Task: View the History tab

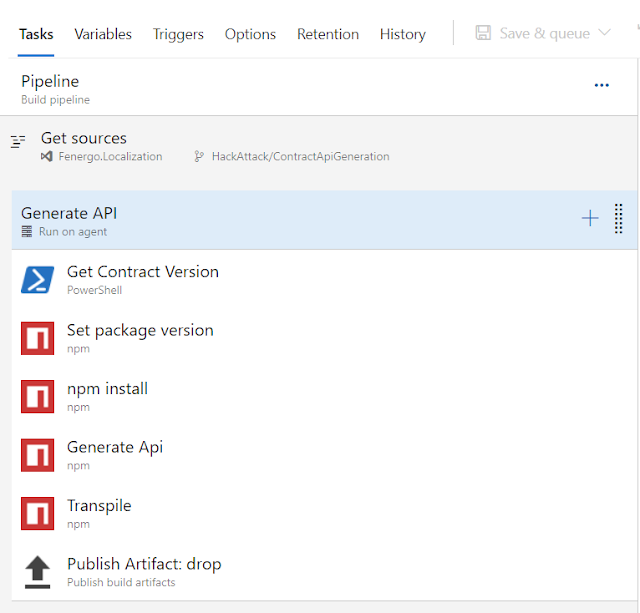Action: pos(402,34)
